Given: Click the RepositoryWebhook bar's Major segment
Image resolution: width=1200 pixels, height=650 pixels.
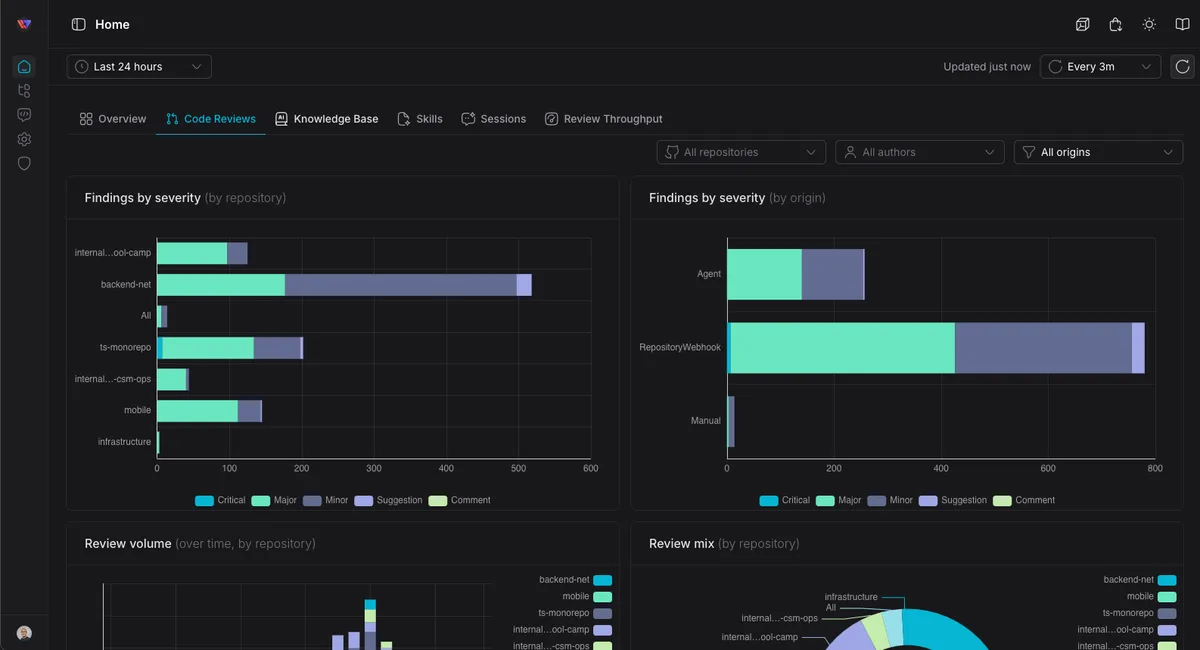Looking at the screenshot, I should 843,348.
